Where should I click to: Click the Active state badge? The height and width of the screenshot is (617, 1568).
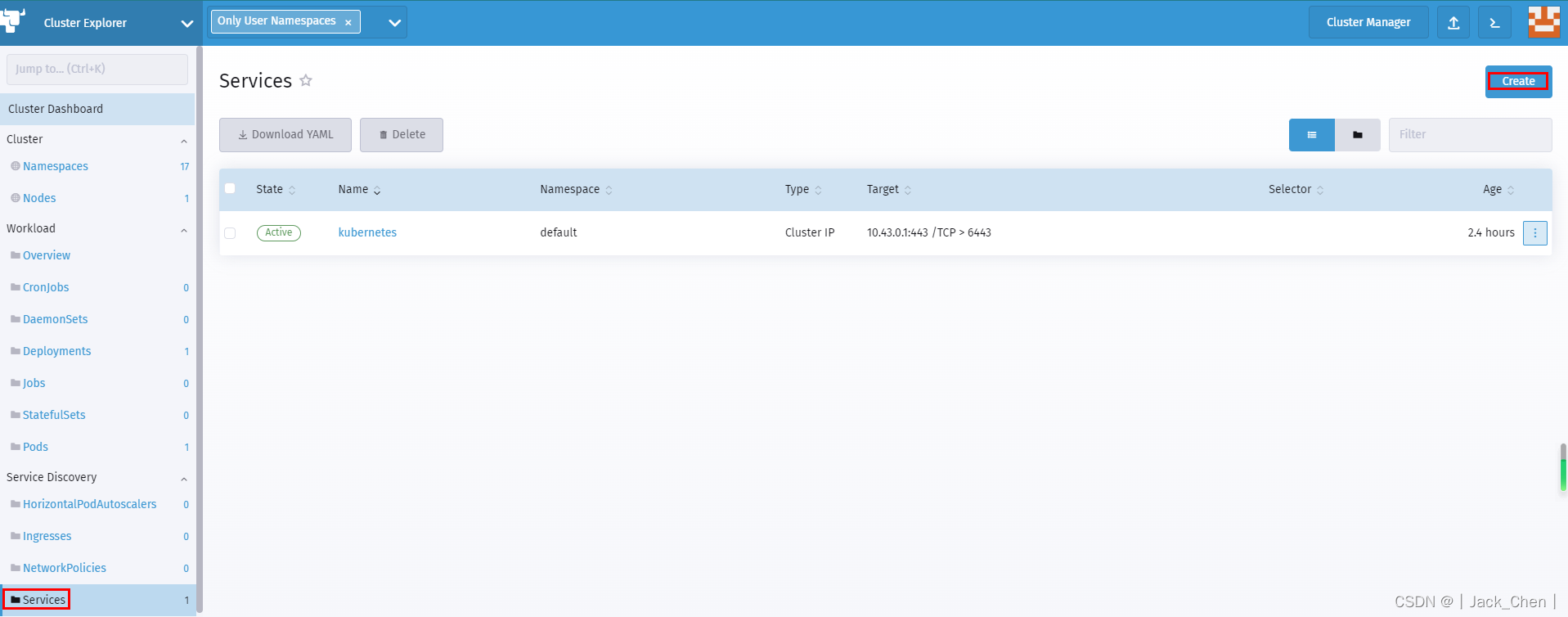(278, 233)
